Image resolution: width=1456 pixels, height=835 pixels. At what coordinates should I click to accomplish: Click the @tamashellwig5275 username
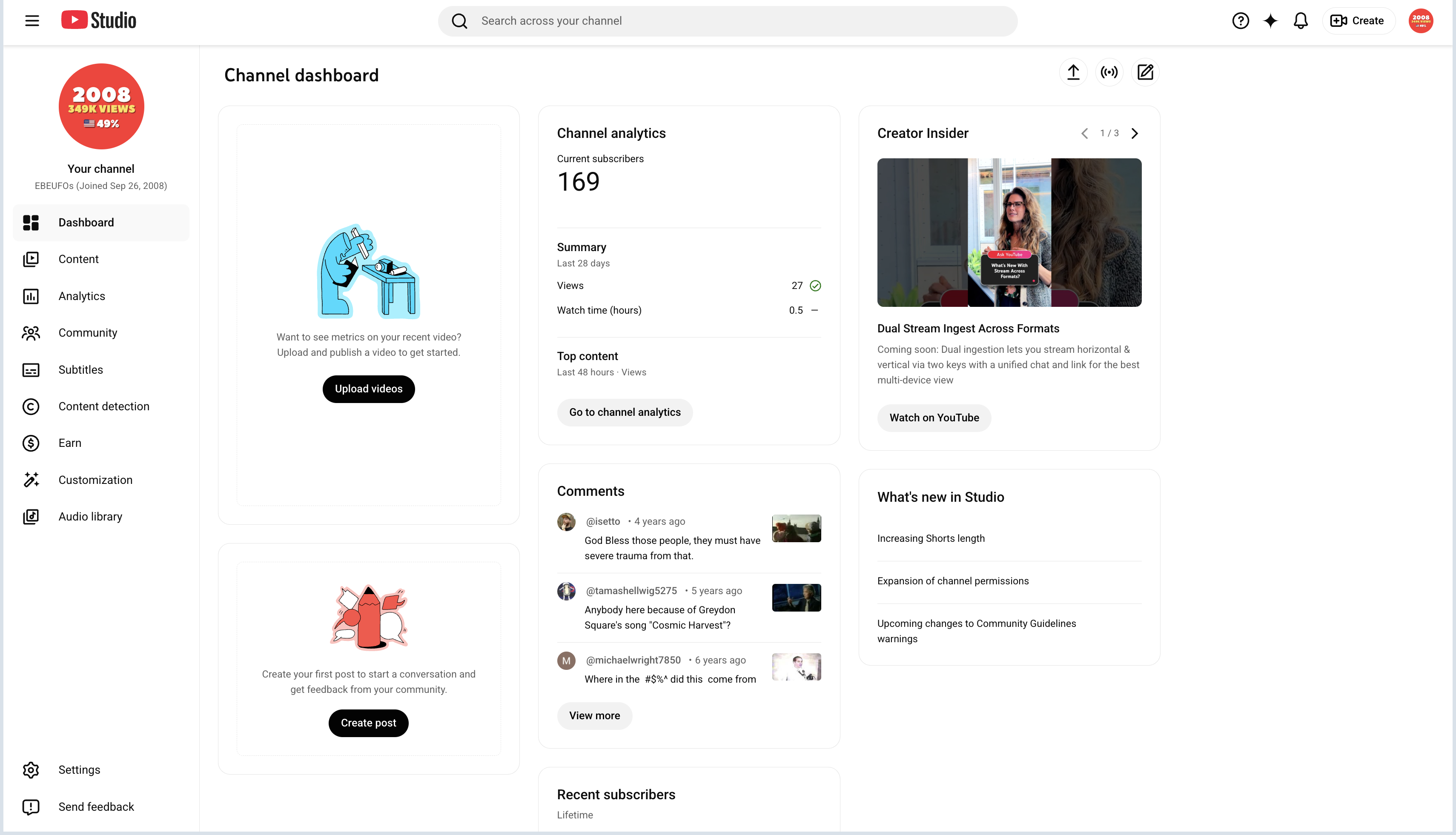[631, 591]
